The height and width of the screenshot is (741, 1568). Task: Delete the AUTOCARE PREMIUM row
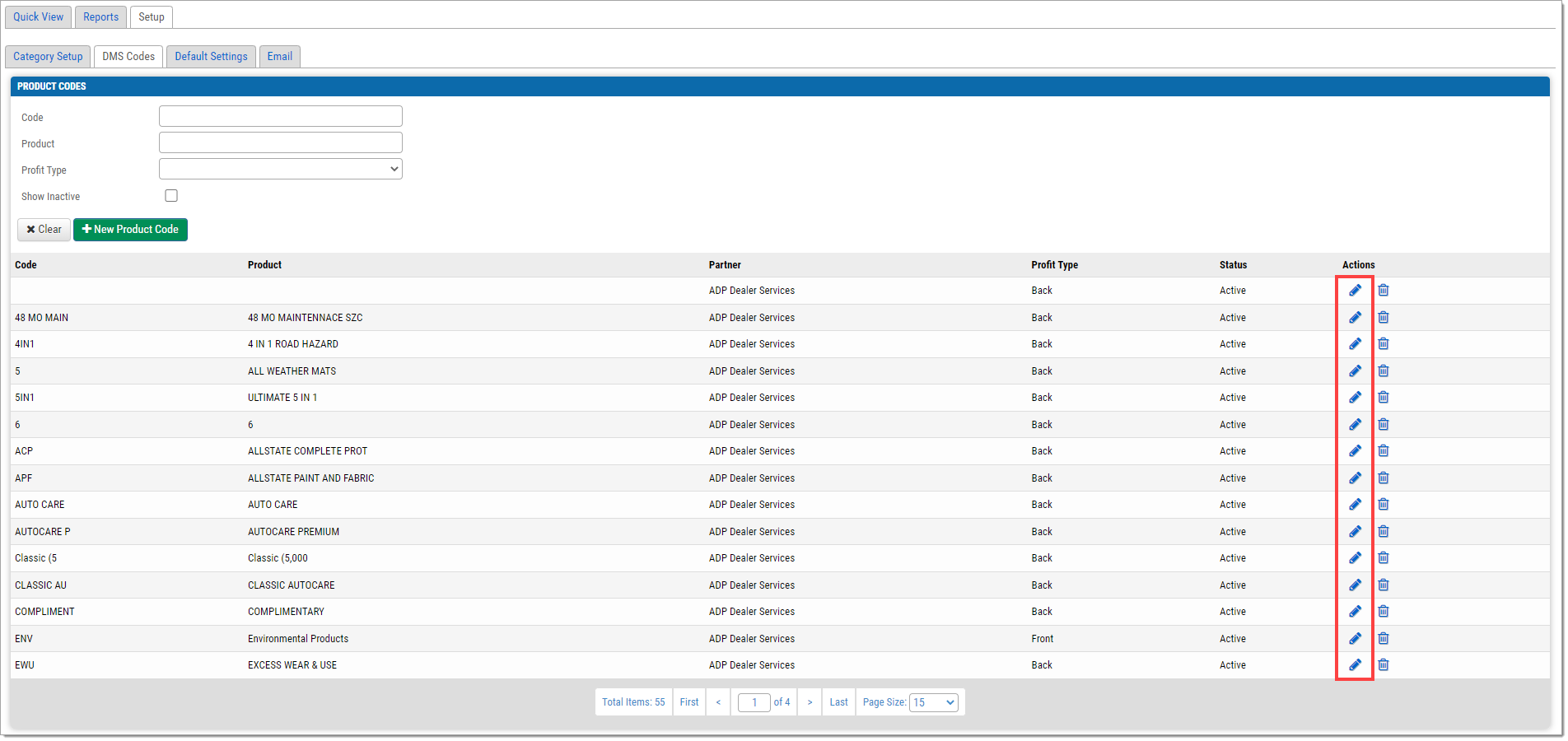click(1384, 531)
